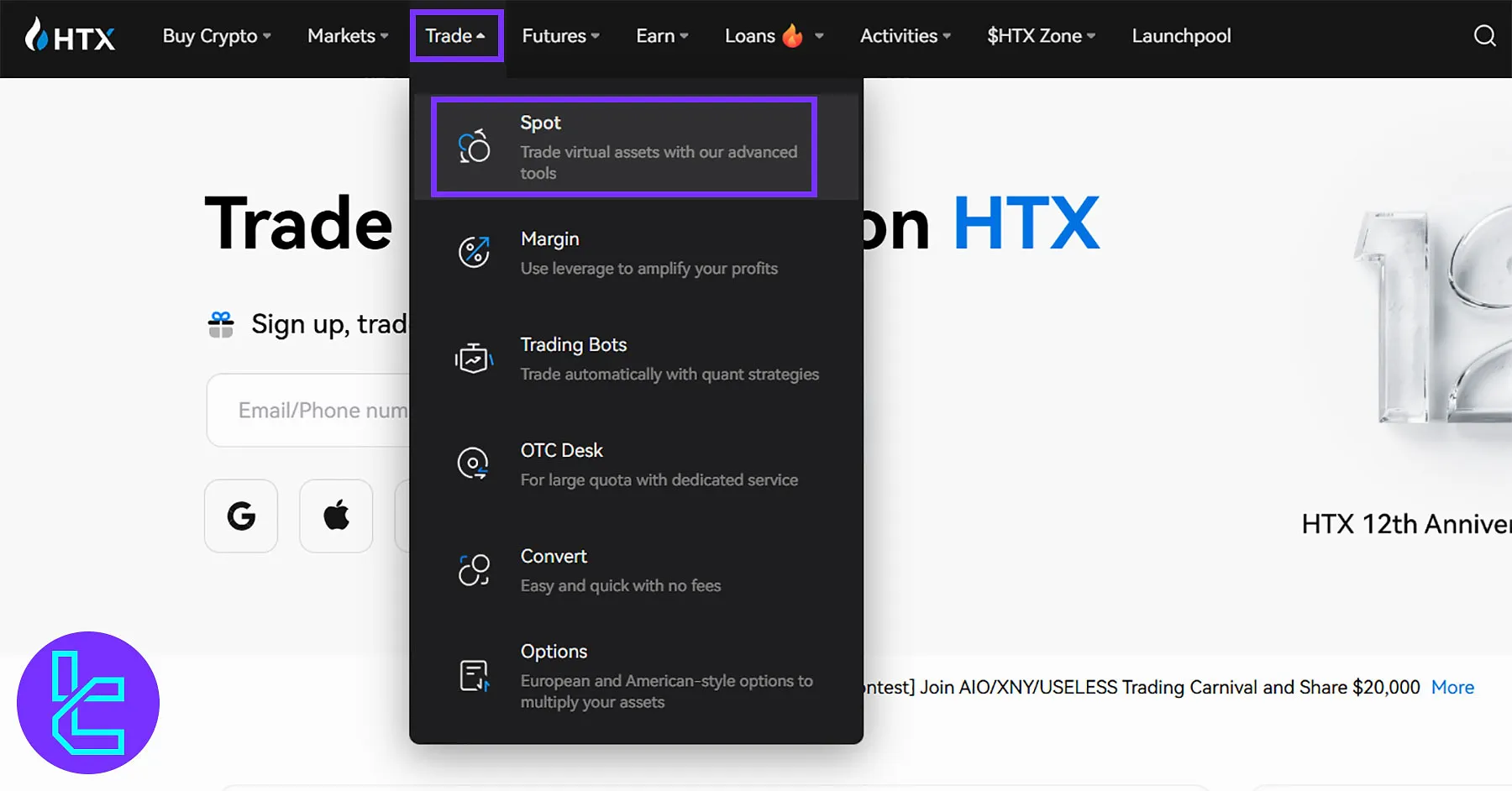The height and width of the screenshot is (791, 1512).
Task: Select Spot from the Trade menu
Action: click(636, 147)
